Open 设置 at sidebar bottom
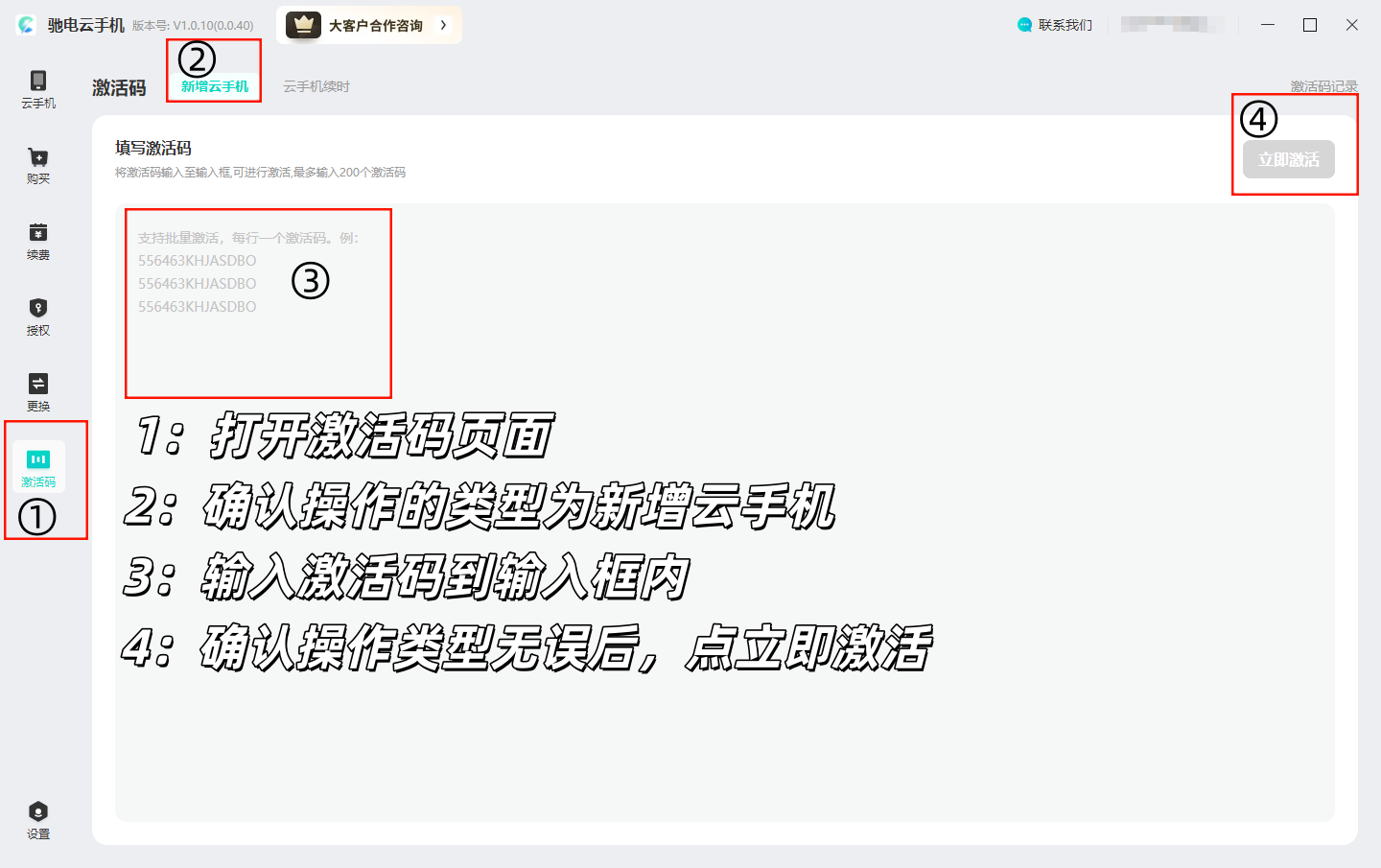This screenshot has width=1381, height=868. point(38,821)
